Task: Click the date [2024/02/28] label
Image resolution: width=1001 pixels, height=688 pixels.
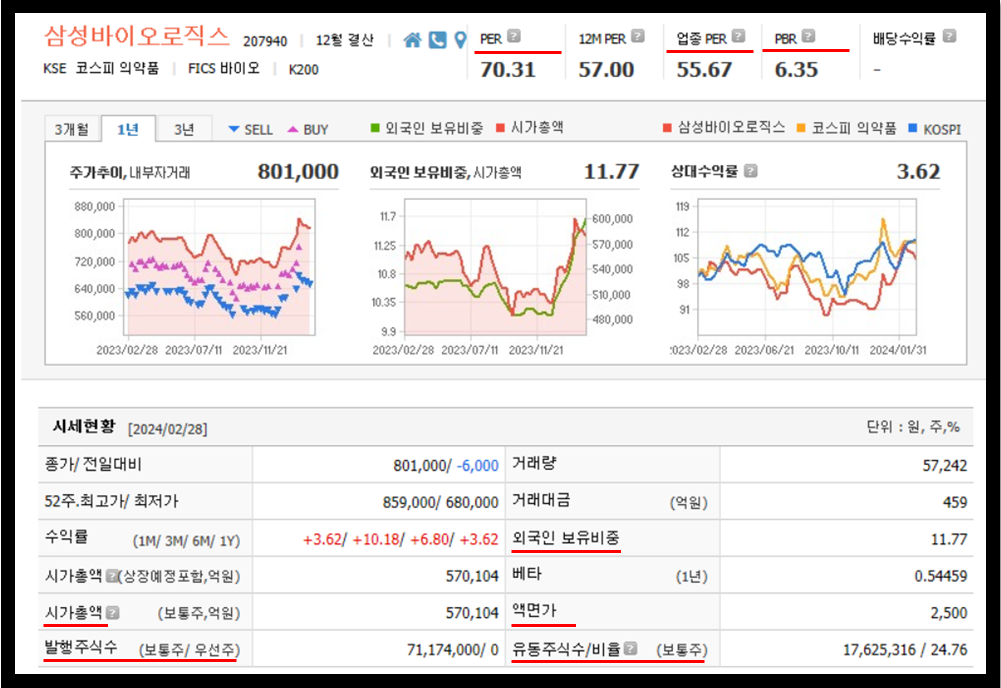Action: pyautogui.click(x=168, y=429)
